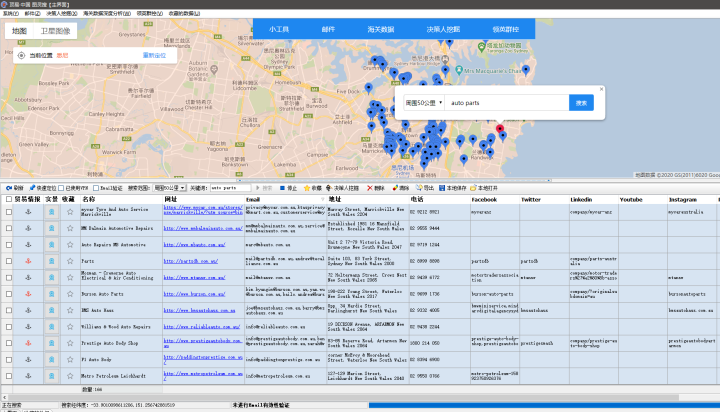The image size is (720, 412).
Task: Click the left arrow of the table scrollbar
Action: pyautogui.click(x=4, y=397)
